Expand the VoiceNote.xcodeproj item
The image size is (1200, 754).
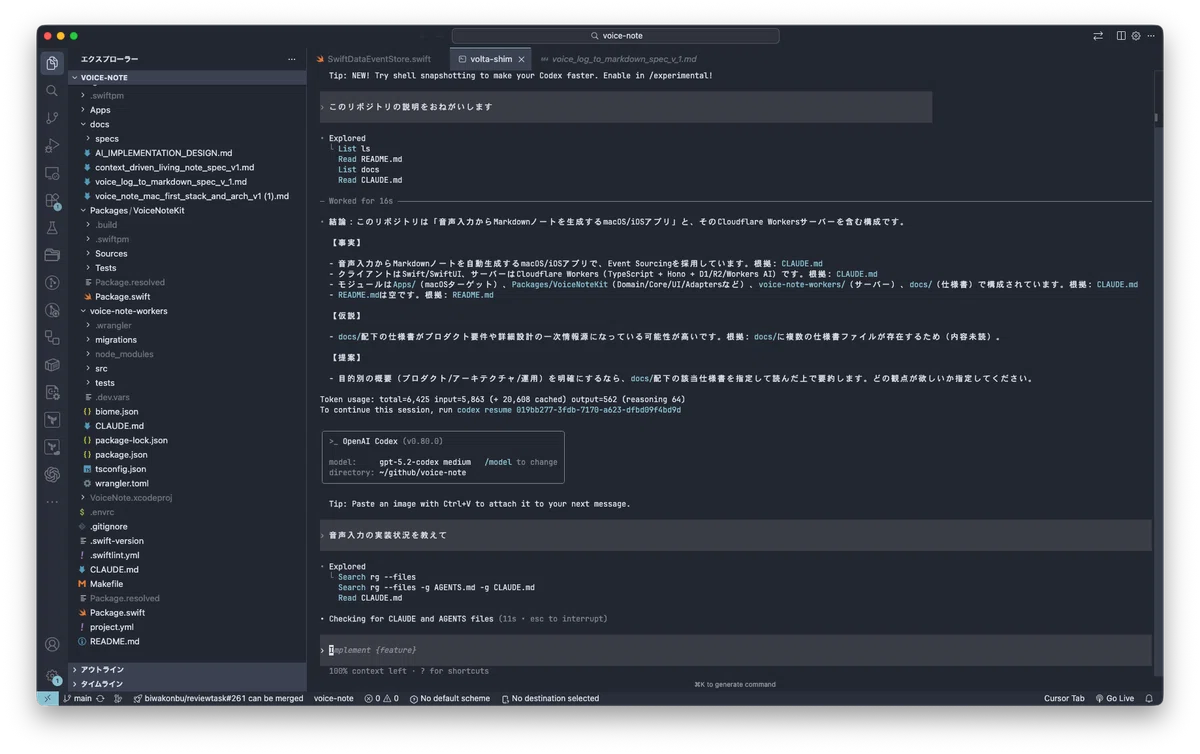coord(188,497)
